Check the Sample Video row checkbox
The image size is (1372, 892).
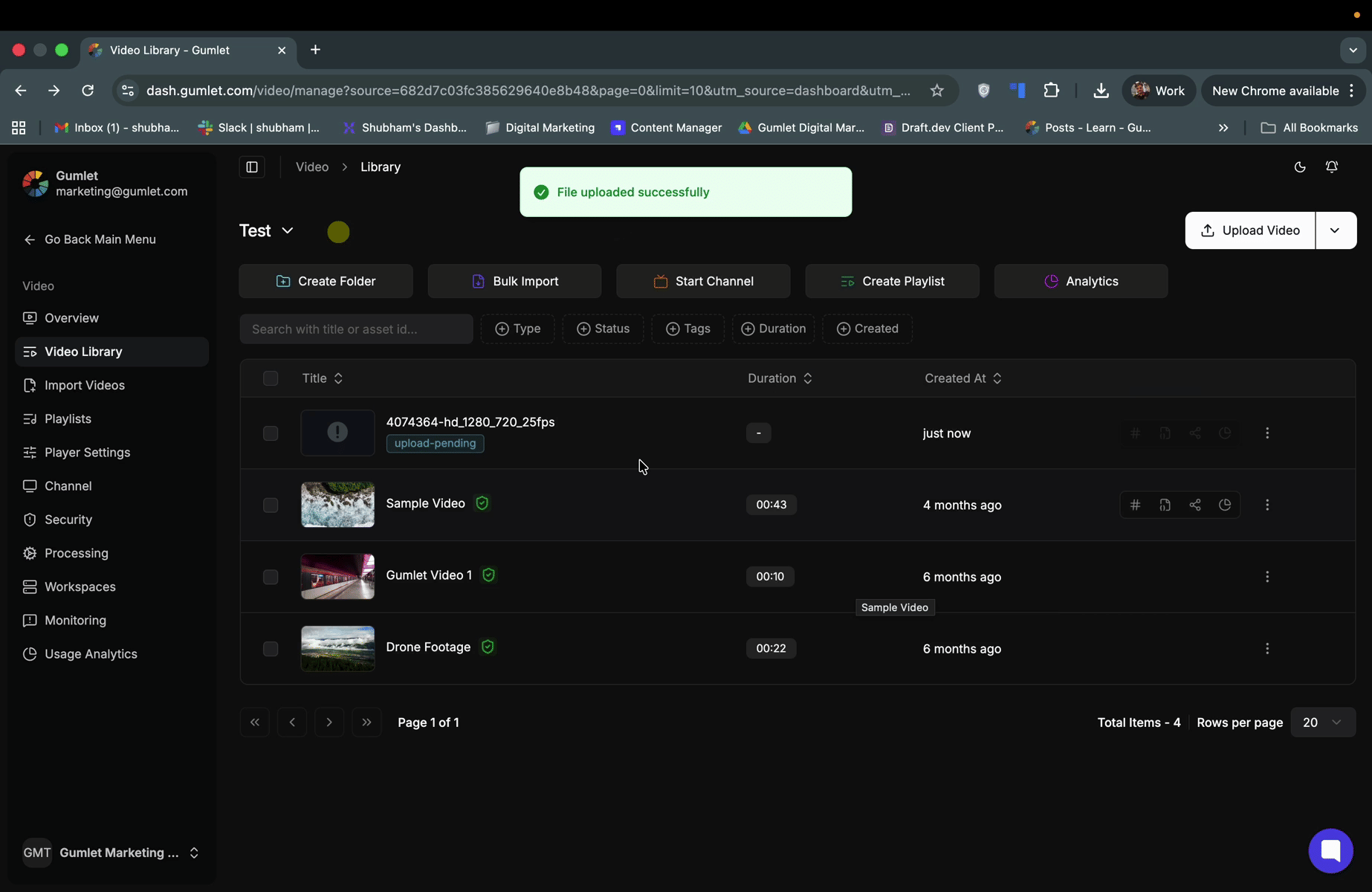click(271, 505)
